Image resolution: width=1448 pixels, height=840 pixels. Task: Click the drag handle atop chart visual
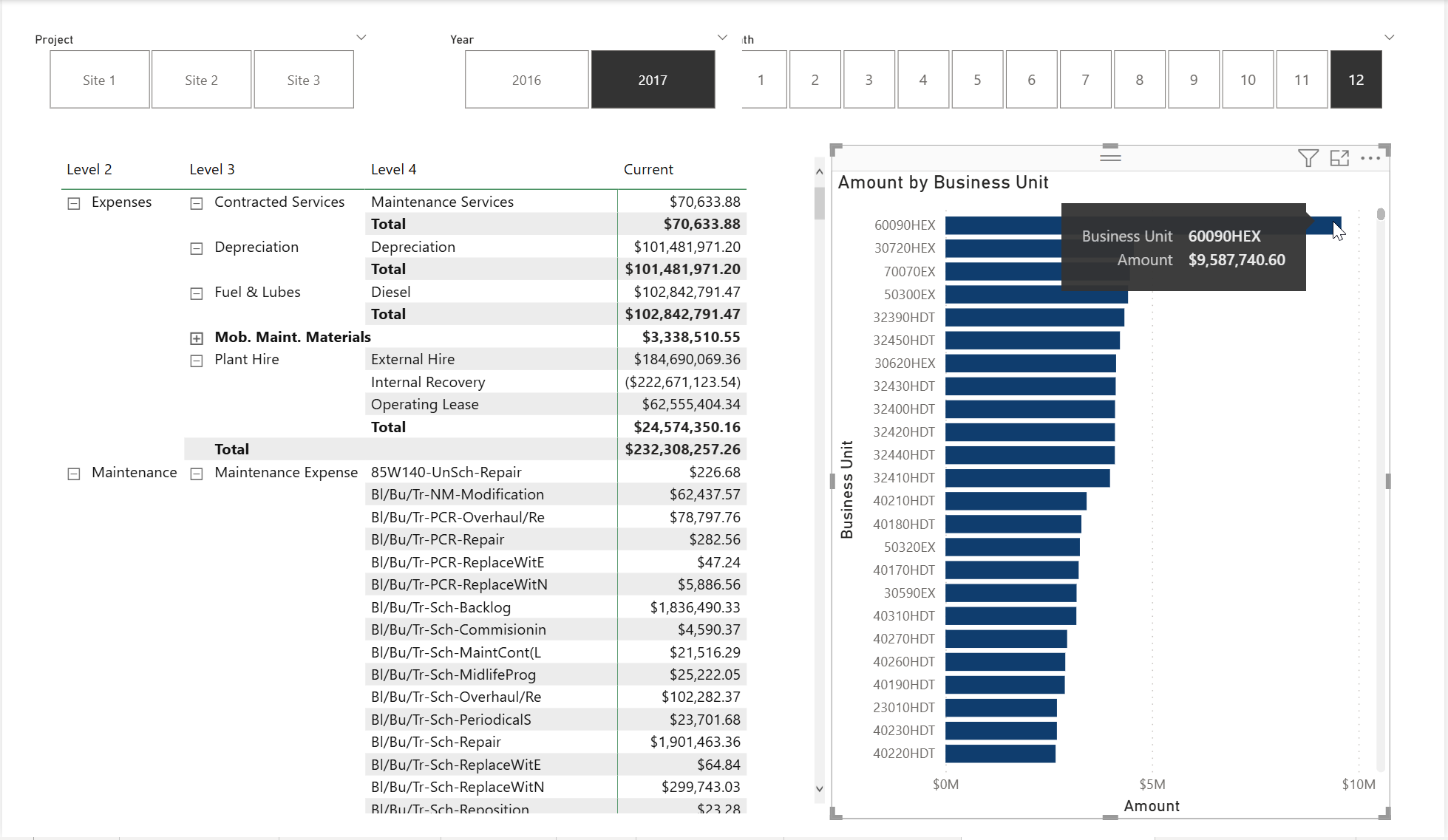(x=1110, y=156)
